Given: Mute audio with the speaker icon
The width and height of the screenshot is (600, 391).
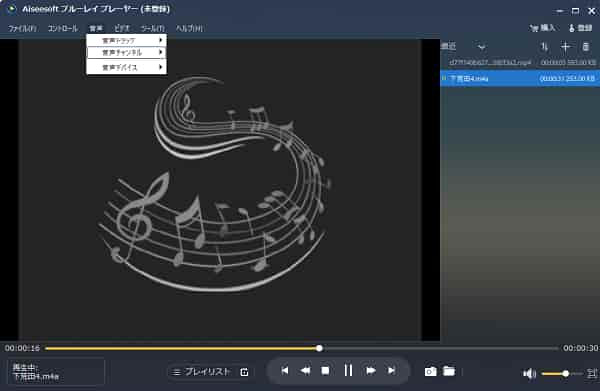Looking at the screenshot, I should coord(530,373).
